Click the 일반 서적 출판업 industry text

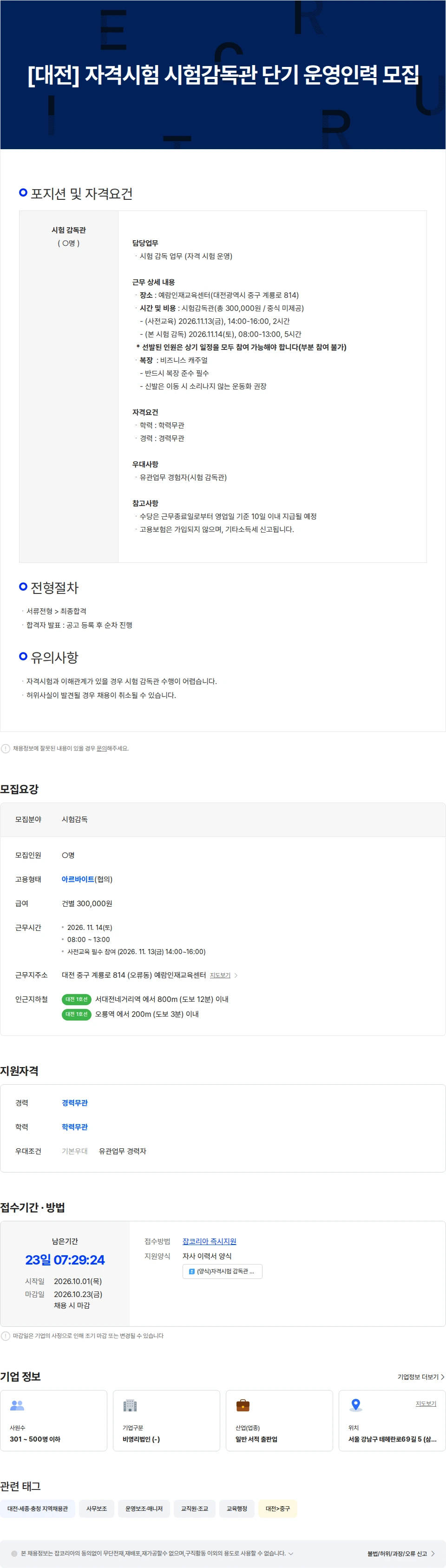click(x=256, y=1440)
